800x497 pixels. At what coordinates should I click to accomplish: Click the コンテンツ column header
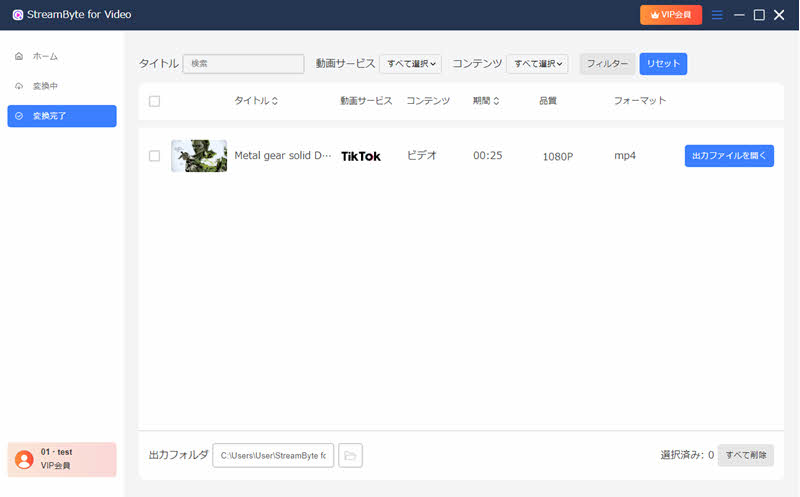pyautogui.click(x=428, y=101)
